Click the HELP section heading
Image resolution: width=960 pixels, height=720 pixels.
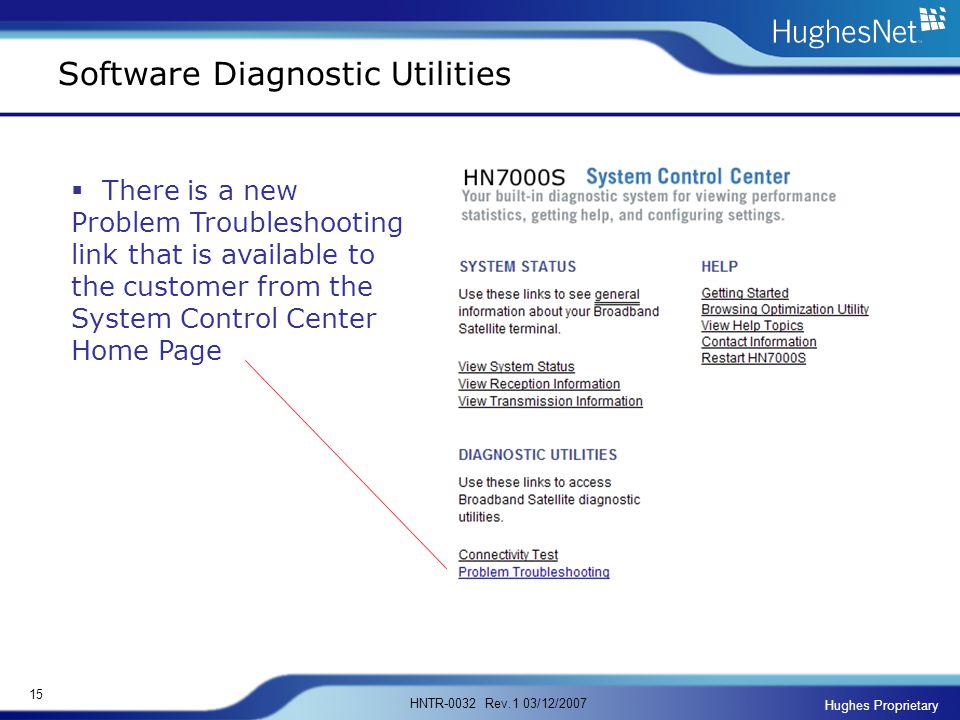[x=719, y=266]
